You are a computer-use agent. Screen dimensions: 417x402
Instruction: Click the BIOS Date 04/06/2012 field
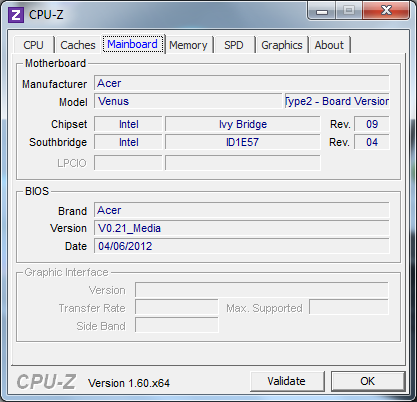pyautogui.click(x=241, y=246)
